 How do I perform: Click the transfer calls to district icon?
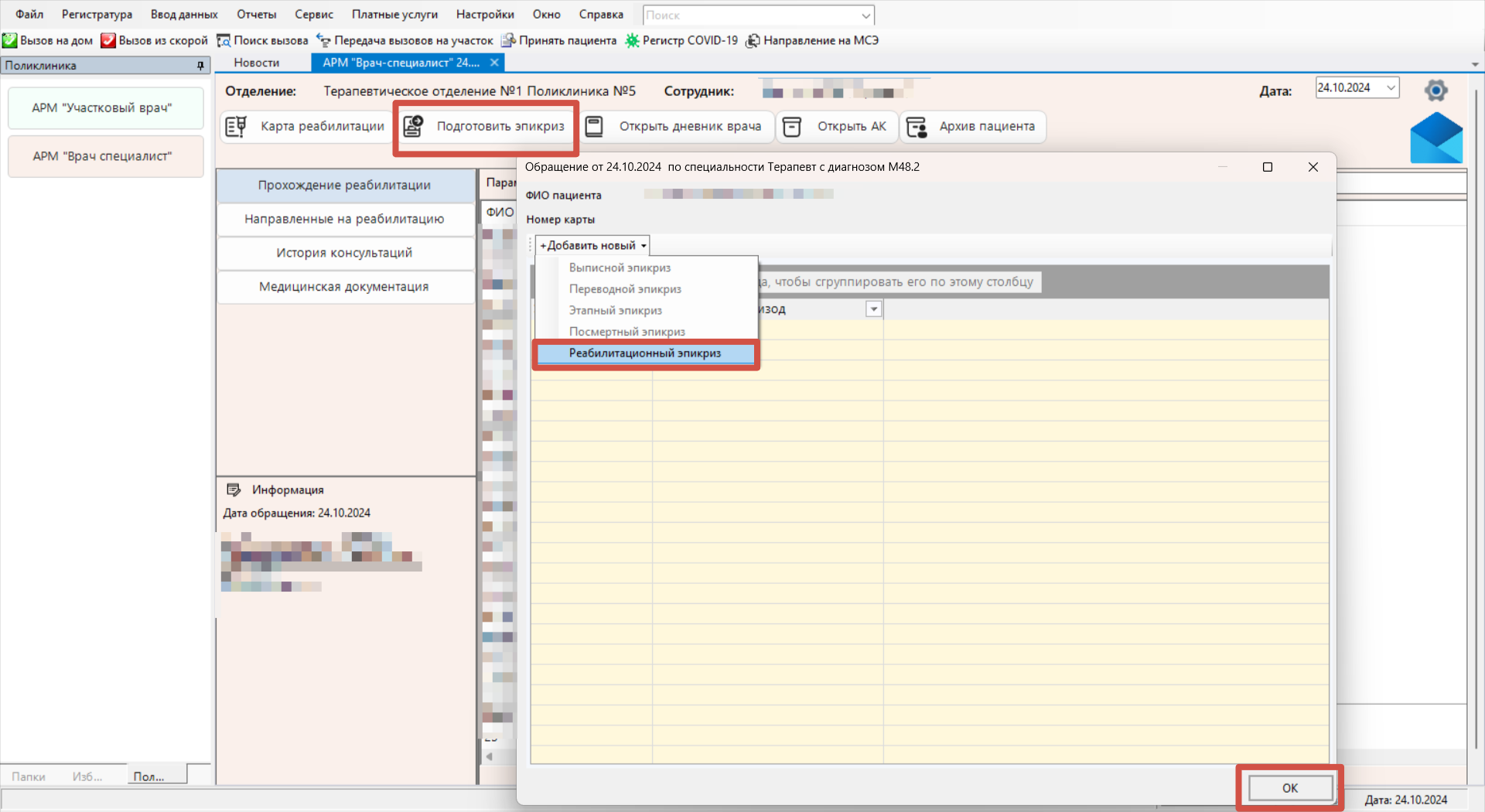tap(323, 40)
